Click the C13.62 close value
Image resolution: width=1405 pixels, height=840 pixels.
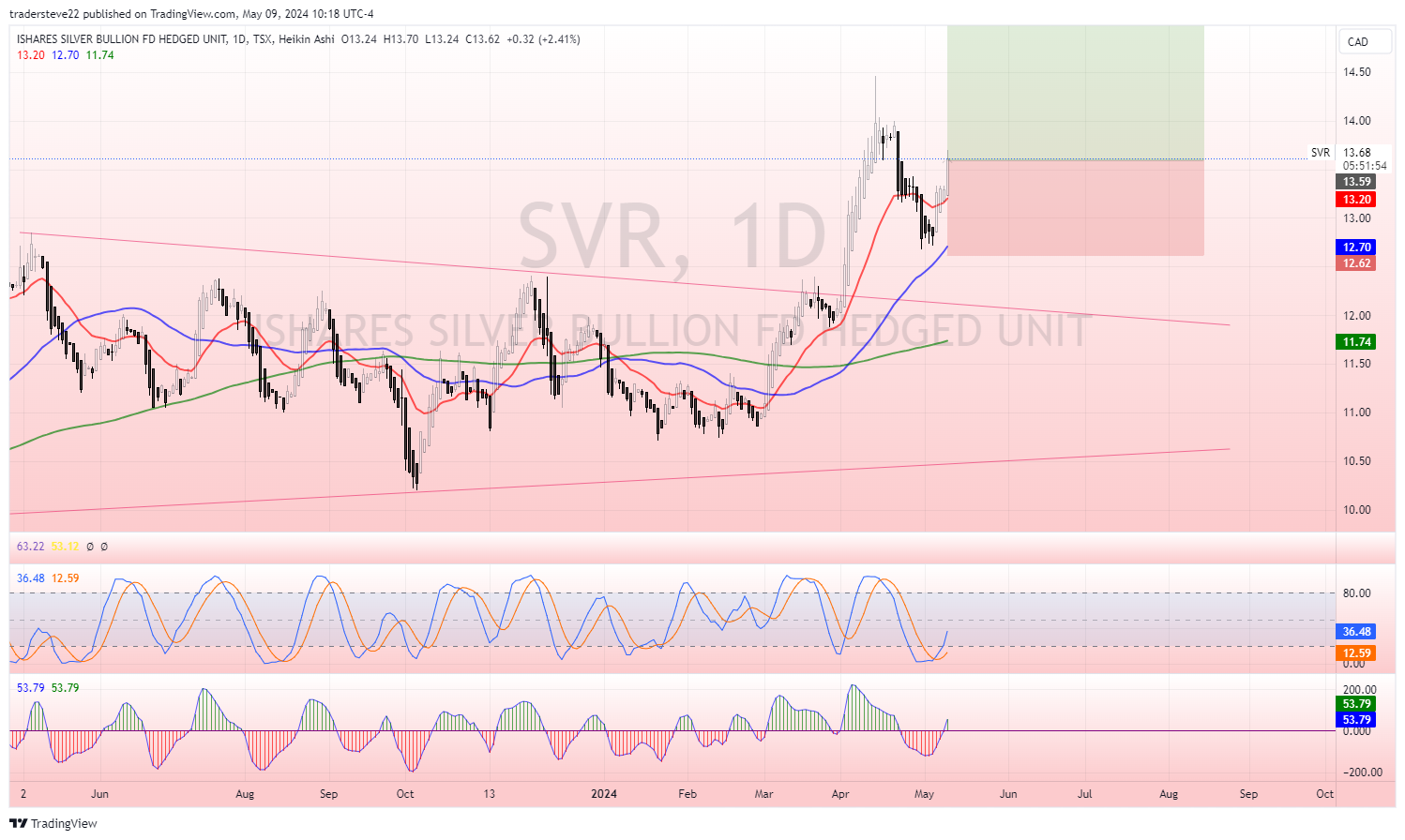483,39
